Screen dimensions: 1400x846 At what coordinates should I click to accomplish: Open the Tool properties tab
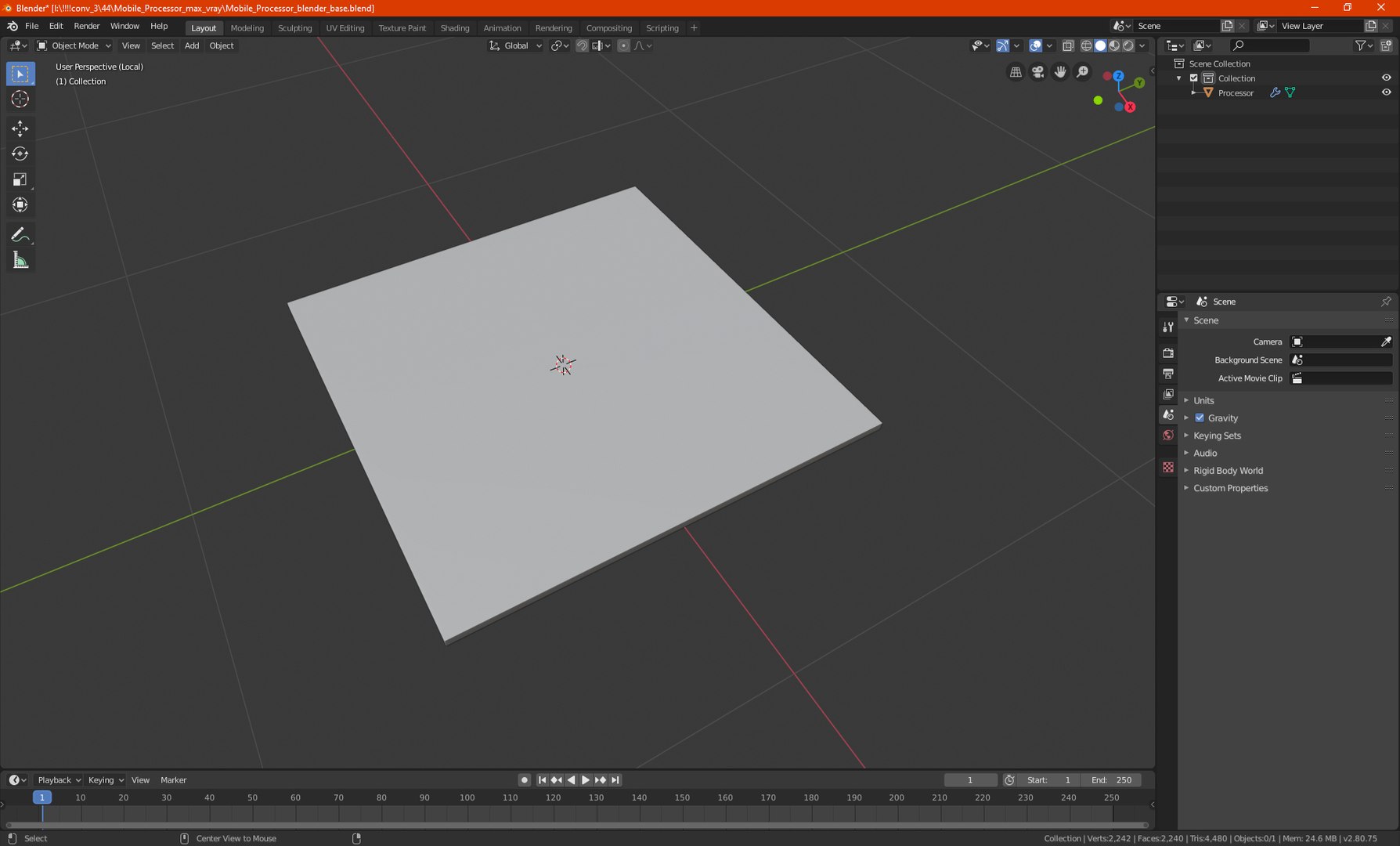[1168, 327]
